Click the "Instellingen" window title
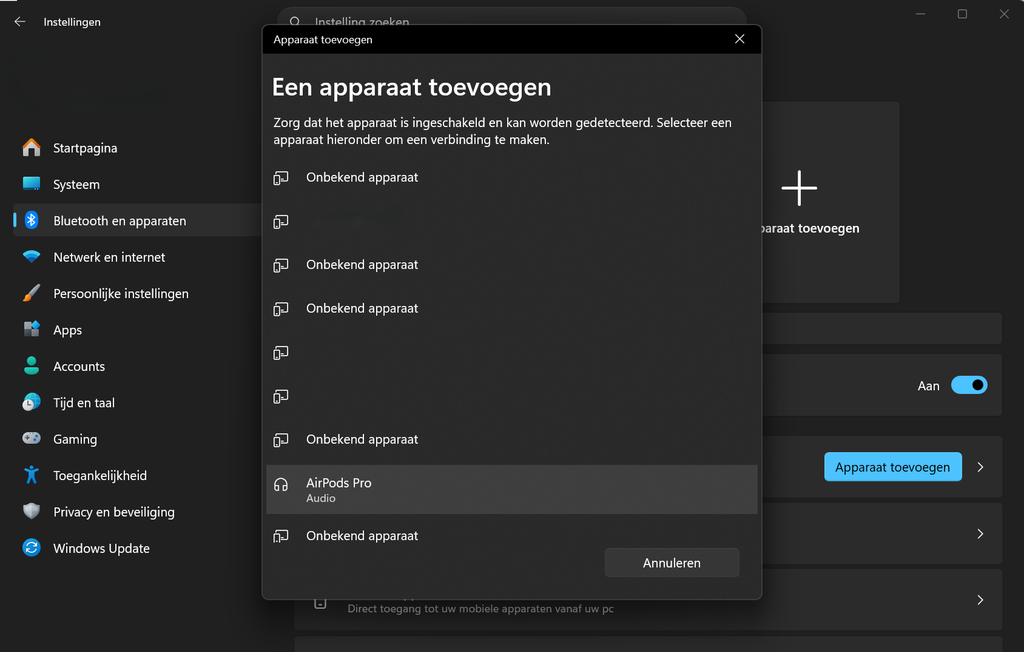Image resolution: width=1024 pixels, height=652 pixels. 72,22
